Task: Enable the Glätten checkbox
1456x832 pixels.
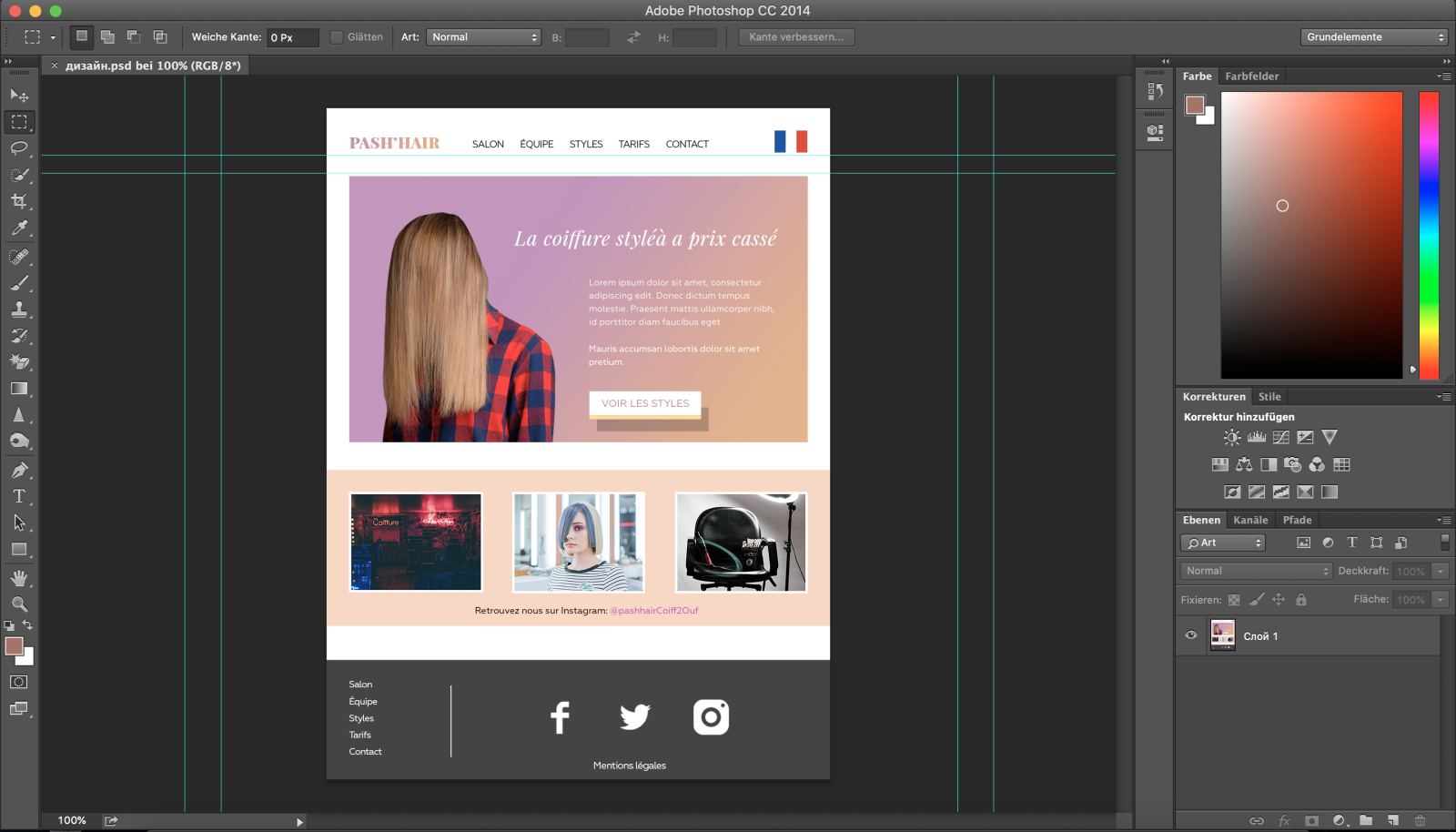Action: [x=337, y=37]
